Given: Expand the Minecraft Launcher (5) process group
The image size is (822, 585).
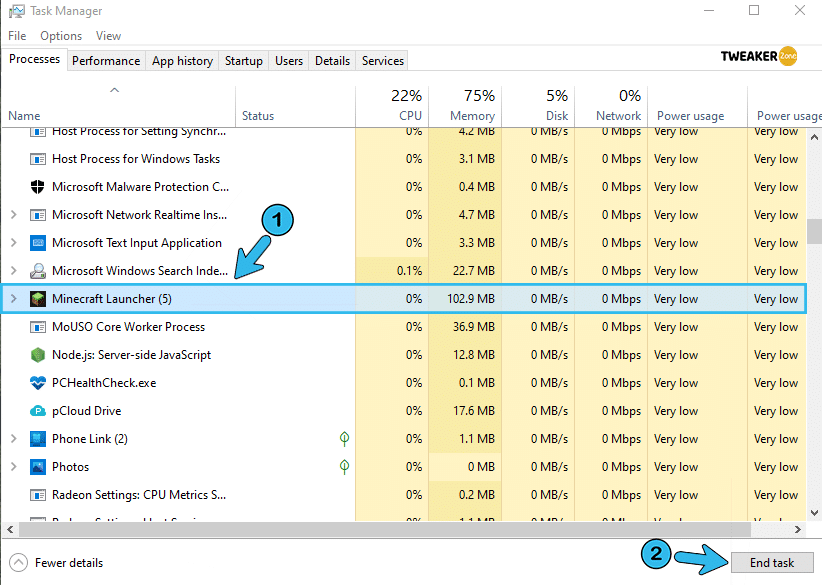Looking at the screenshot, I should pos(14,299).
